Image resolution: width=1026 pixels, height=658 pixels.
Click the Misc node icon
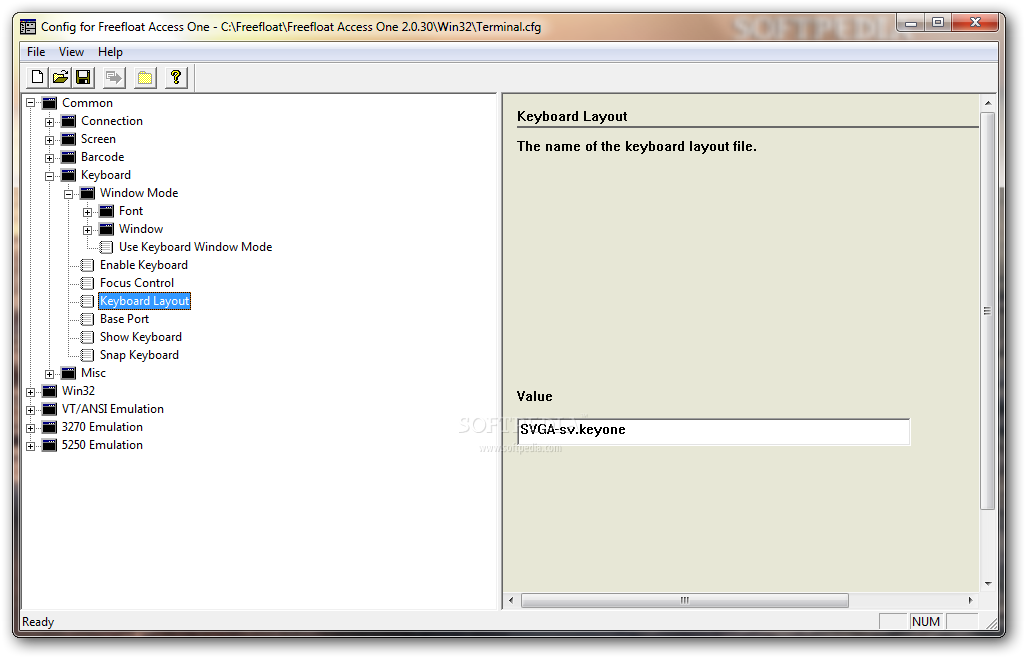[69, 373]
